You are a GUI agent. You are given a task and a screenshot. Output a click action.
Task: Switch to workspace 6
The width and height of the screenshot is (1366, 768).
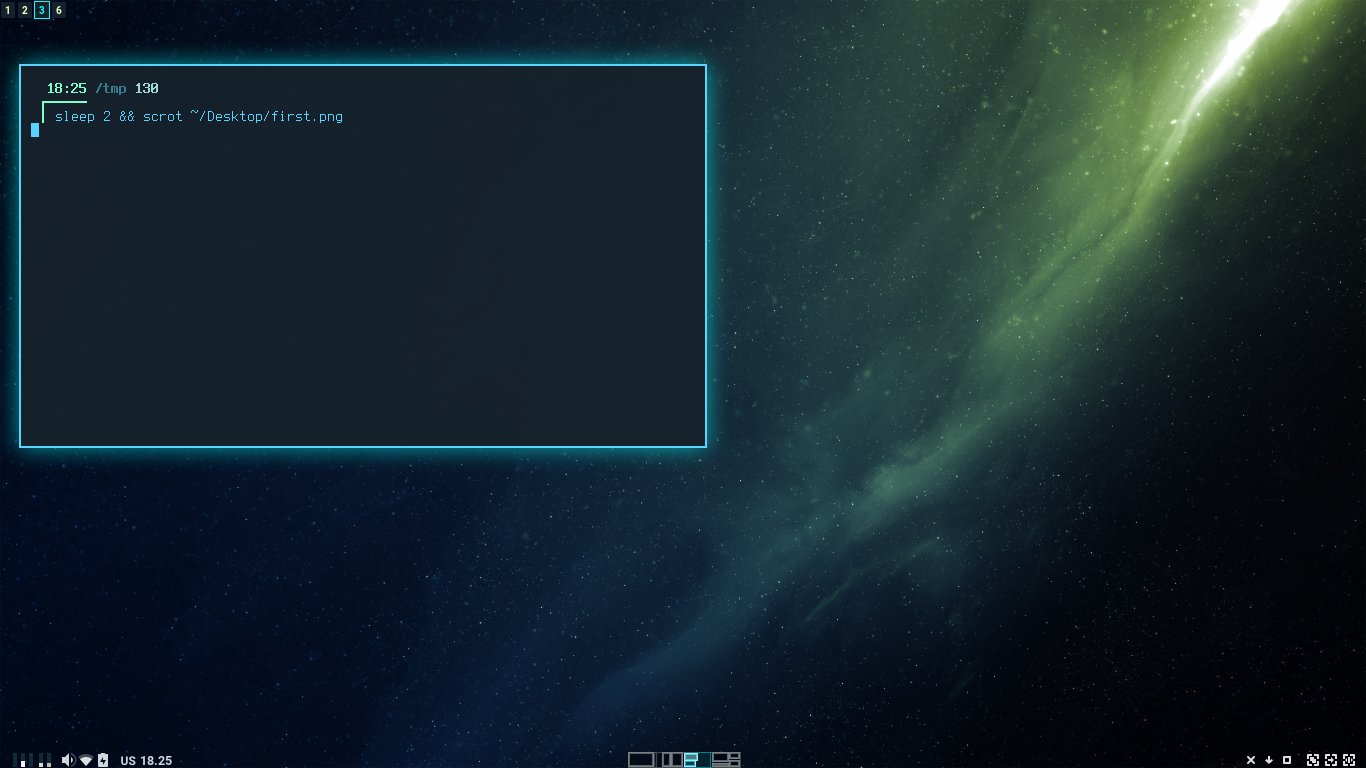(x=59, y=10)
